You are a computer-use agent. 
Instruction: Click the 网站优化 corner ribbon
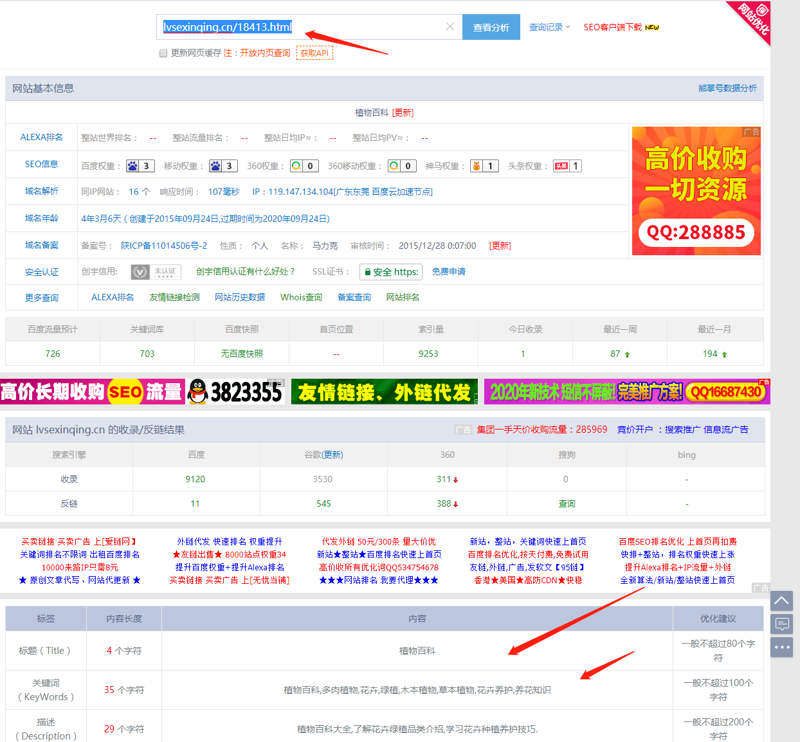[x=754, y=19]
